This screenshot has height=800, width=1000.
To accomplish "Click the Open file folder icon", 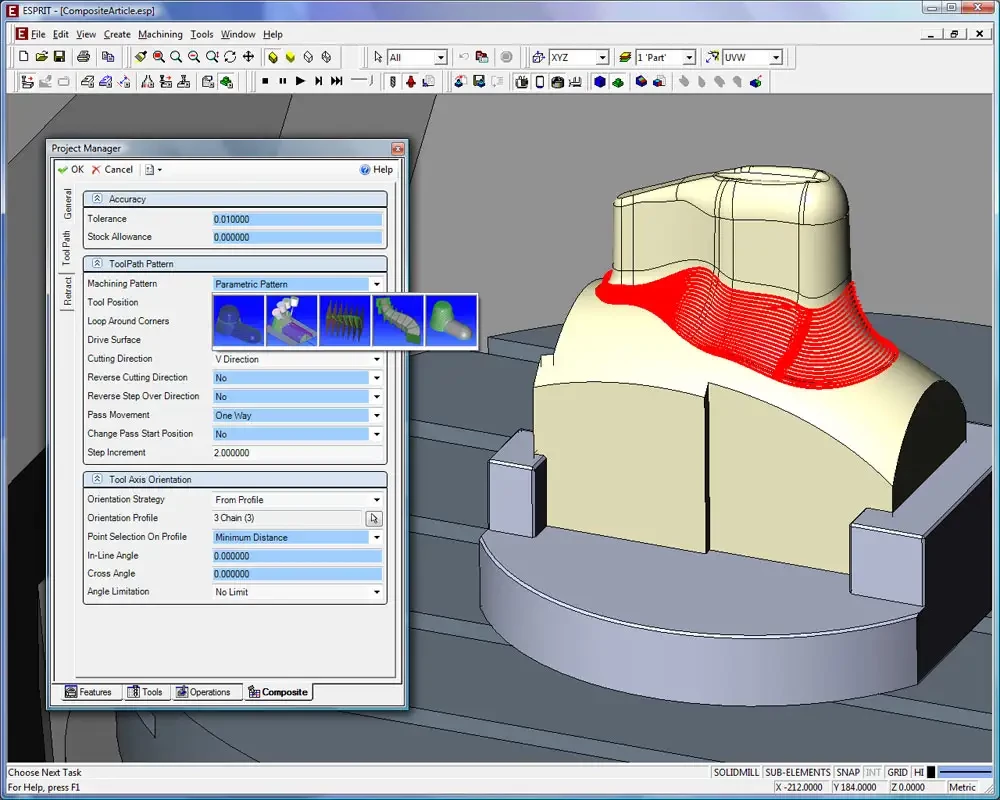I will point(41,57).
